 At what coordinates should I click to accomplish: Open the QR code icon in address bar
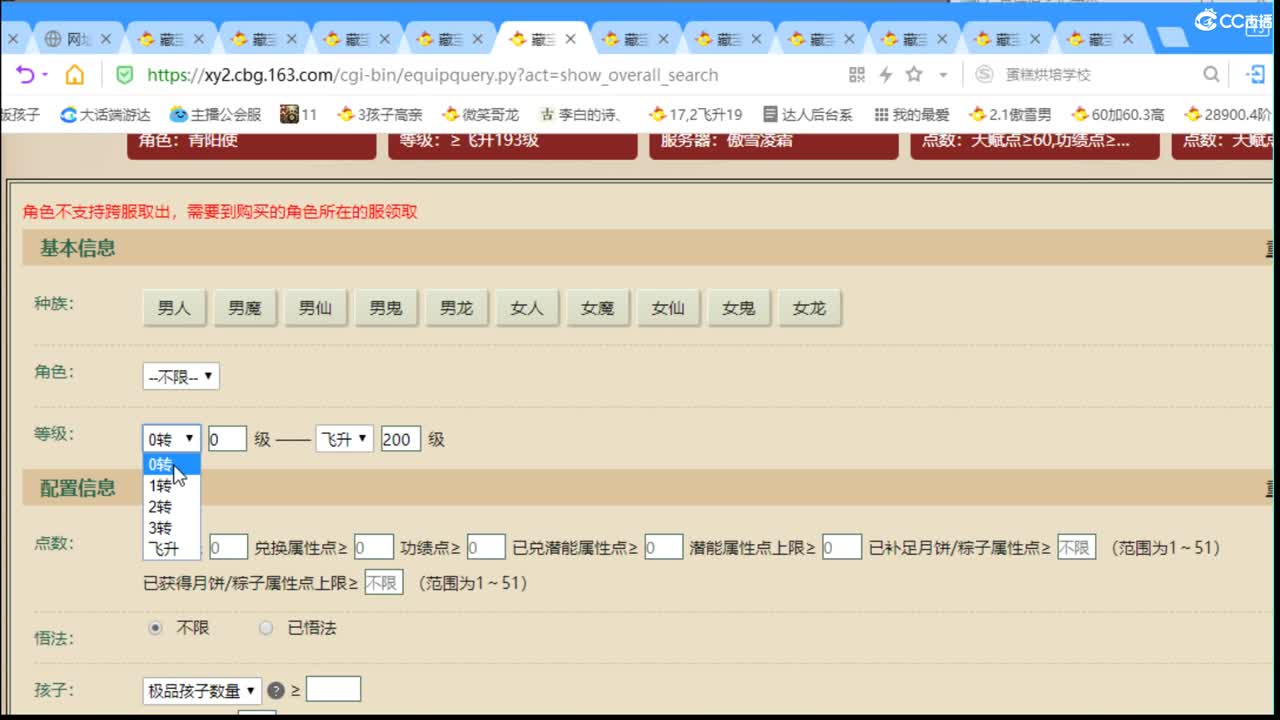[x=856, y=75]
